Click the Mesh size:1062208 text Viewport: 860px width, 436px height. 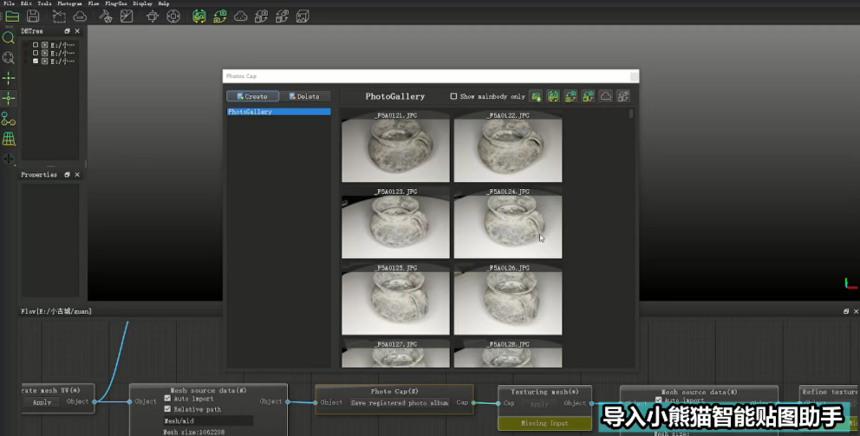[194, 432]
